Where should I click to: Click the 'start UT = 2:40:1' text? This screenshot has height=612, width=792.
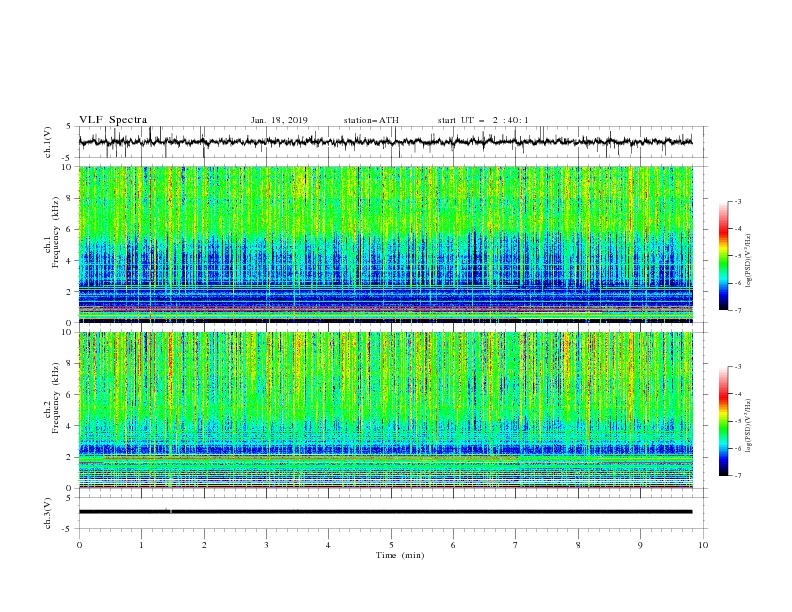[483, 120]
